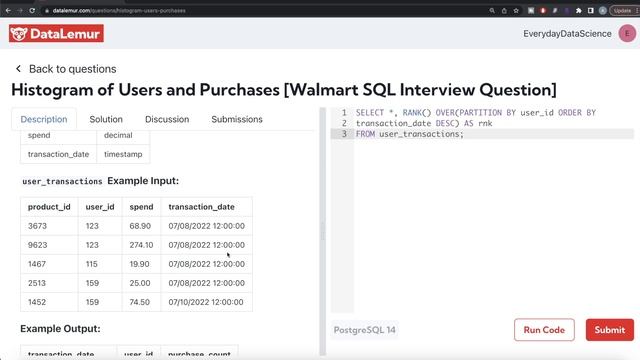Image resolution: width=640 pixels, height=360 pixels.
Task: Open the browser profile avatar
Action: (602, 11)
